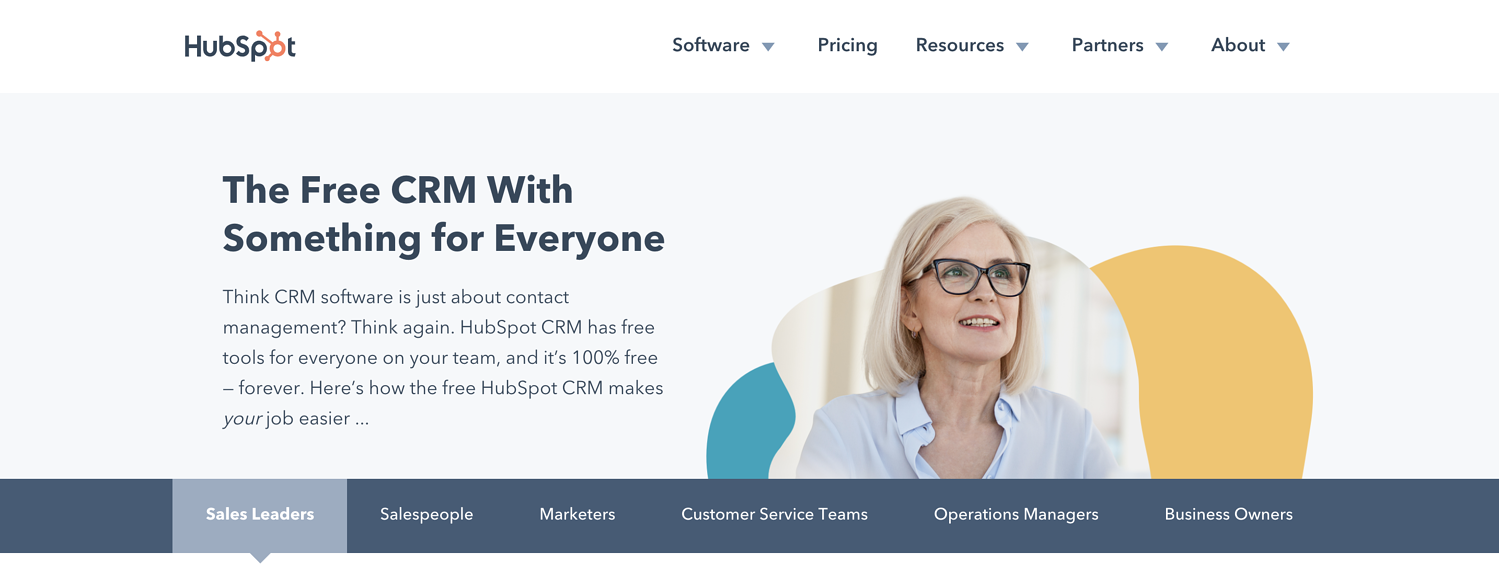Open the About menu
Image resolution: width=1499 pixels, height=575 pixels.
[1238, 45]
